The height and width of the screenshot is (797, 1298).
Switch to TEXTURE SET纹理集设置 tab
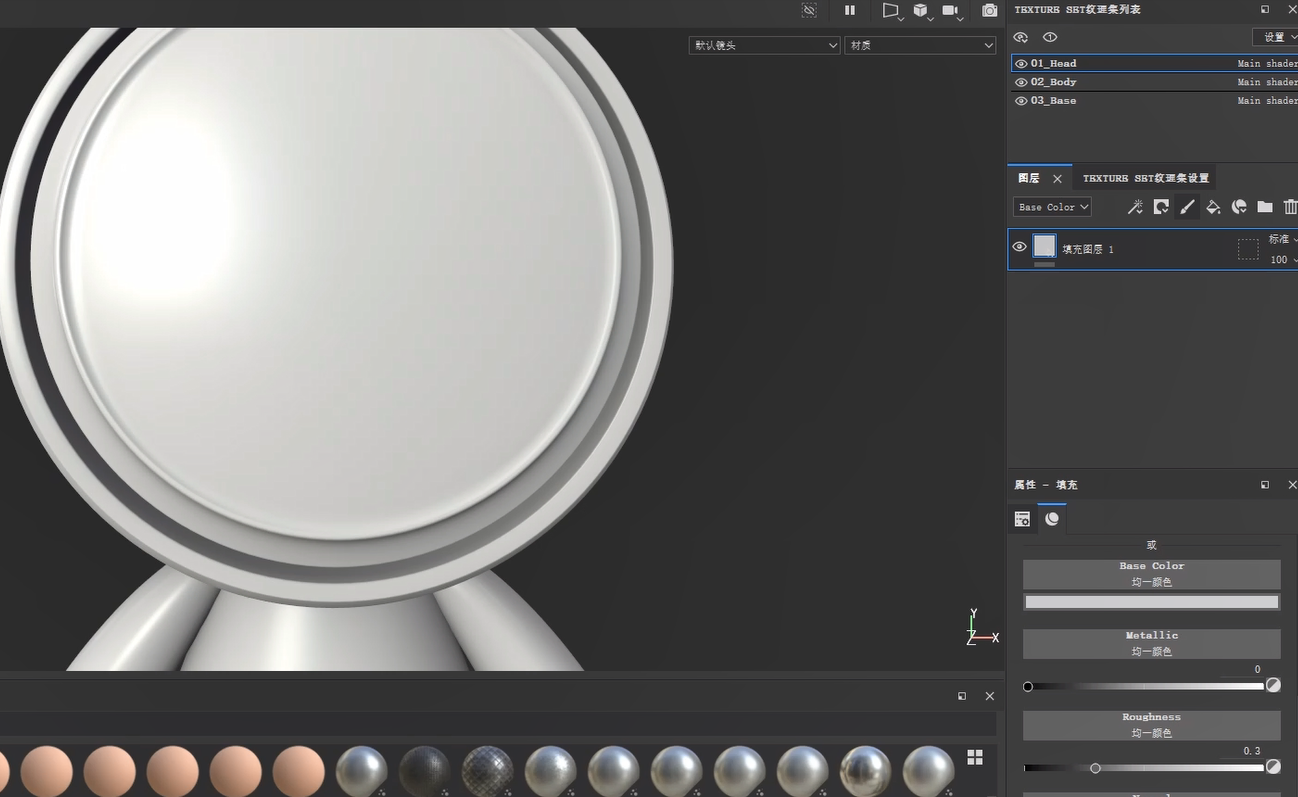tap(1145, 178)
